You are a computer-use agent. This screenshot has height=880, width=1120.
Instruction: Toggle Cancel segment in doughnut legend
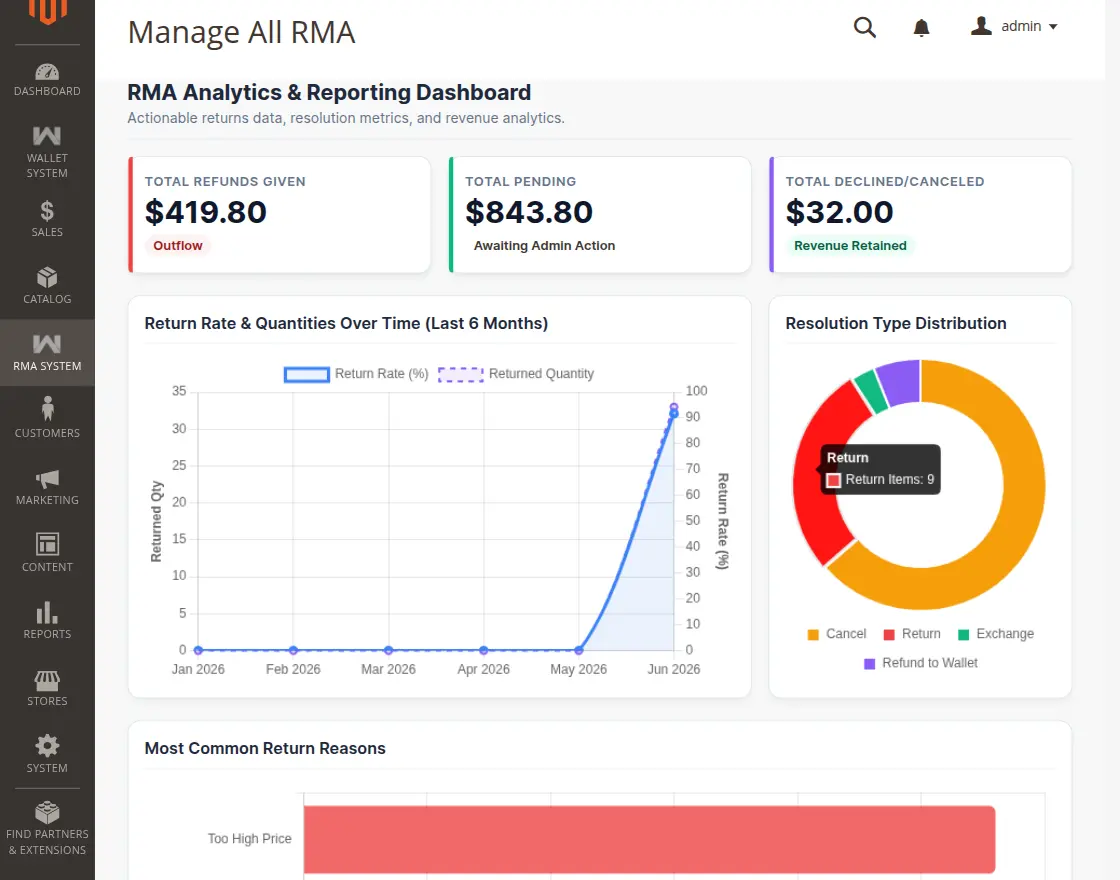pos(836,634)
